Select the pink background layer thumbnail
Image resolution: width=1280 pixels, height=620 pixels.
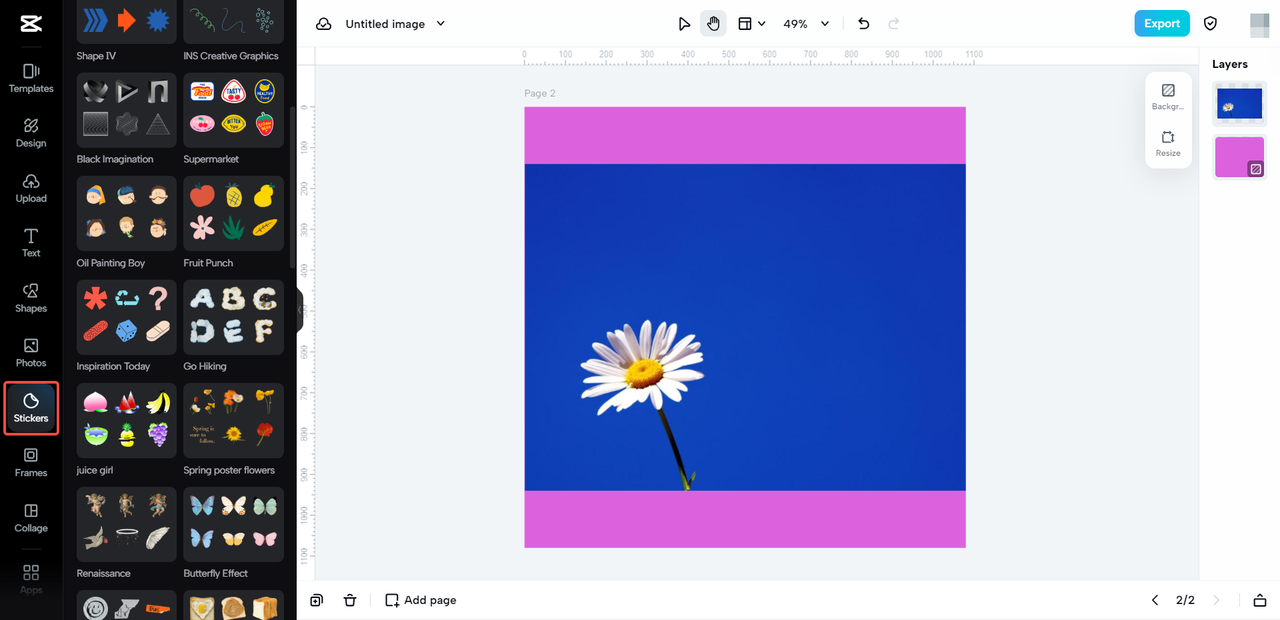1240,158
